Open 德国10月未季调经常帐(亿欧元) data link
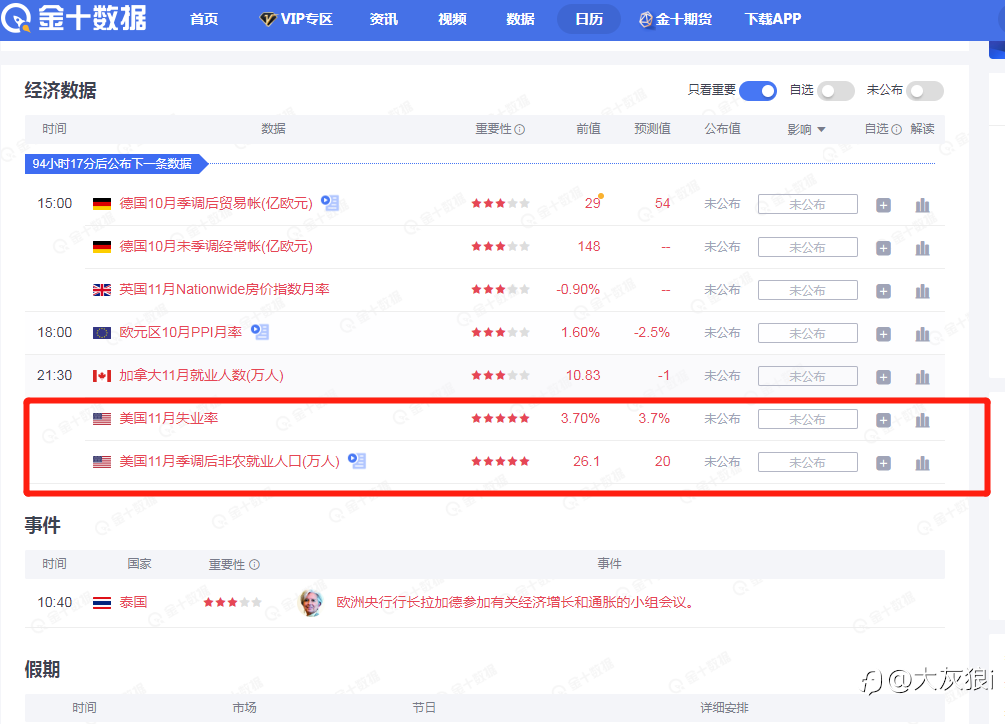The width and height of the screenshot is (1005, 724). [216, 246]
